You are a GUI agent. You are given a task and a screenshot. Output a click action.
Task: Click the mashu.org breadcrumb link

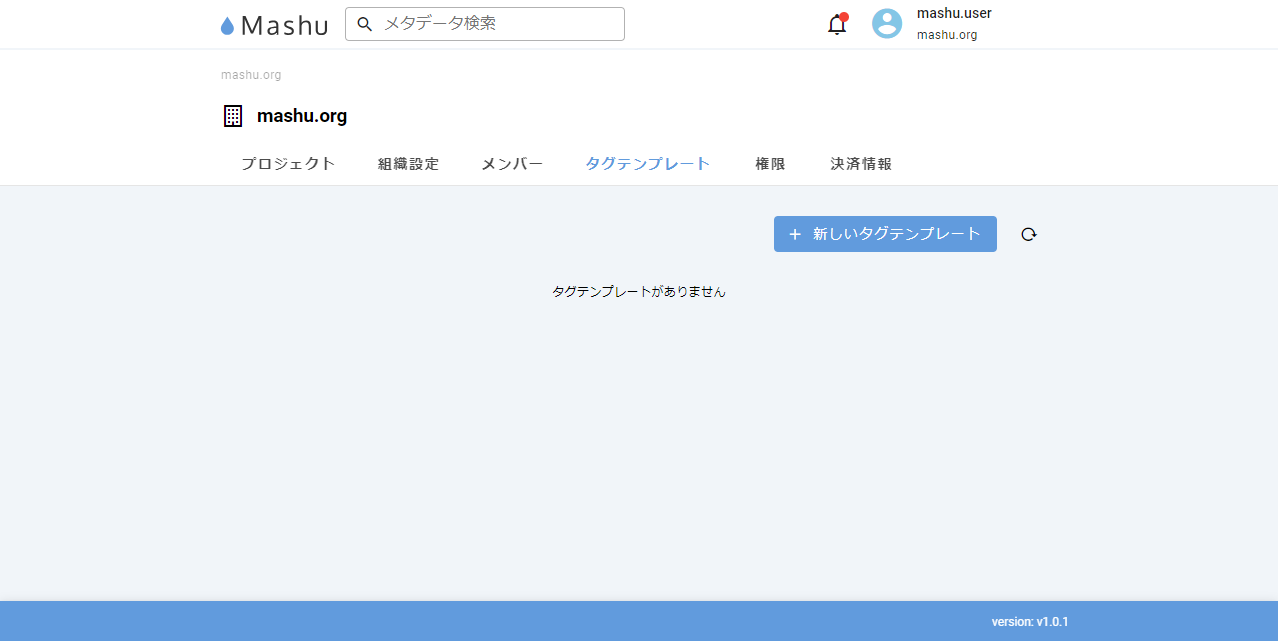tap(251, 75)
